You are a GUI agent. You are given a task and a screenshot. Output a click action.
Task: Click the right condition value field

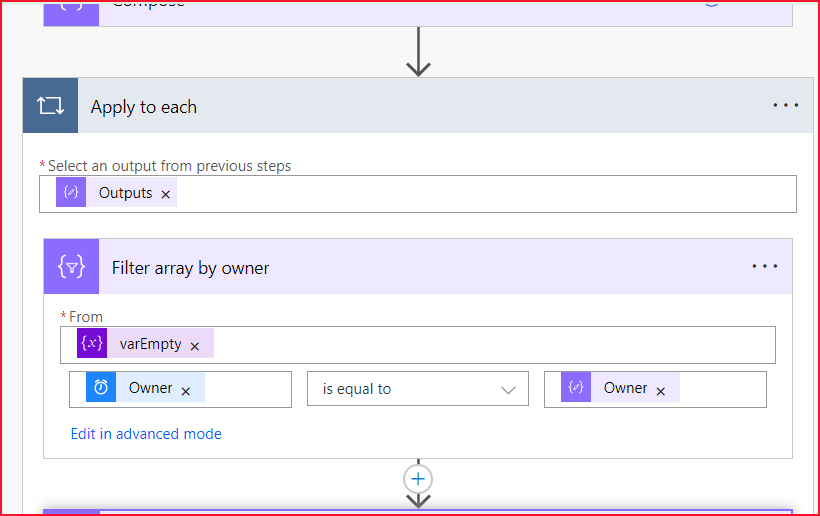point(655,389)
